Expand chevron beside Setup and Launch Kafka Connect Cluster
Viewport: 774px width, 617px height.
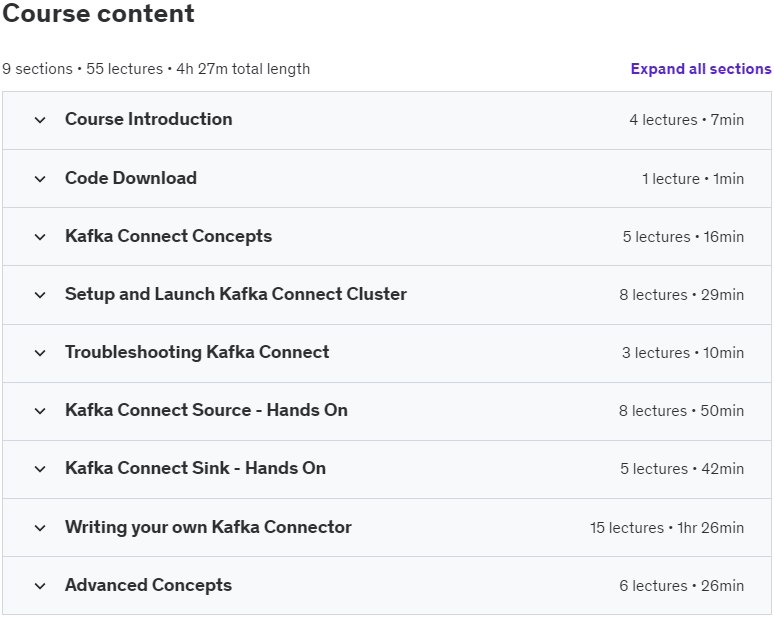click(40, 295)
